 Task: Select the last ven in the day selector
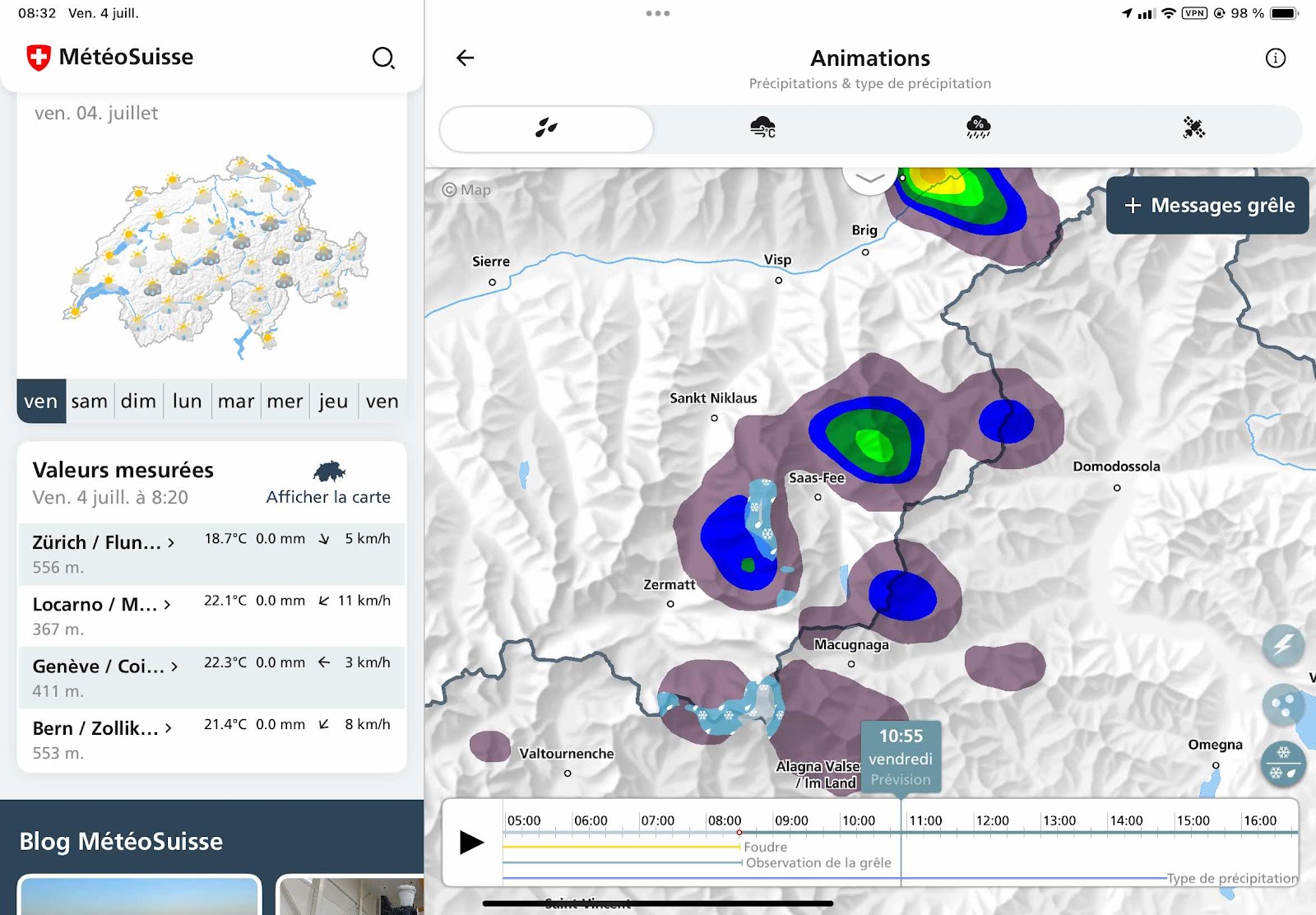coord(382,402)
